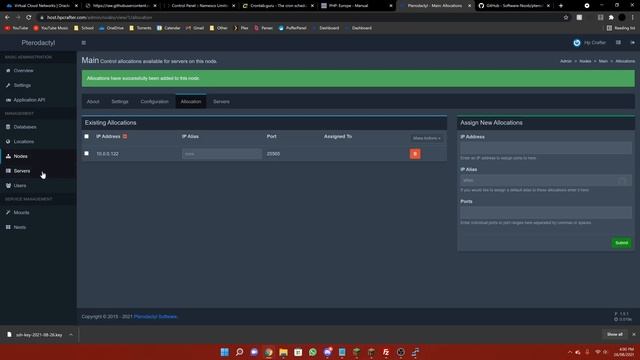Open the Gmail bookmark
Screen dimensions: 640x360
(x=195, y=28)
